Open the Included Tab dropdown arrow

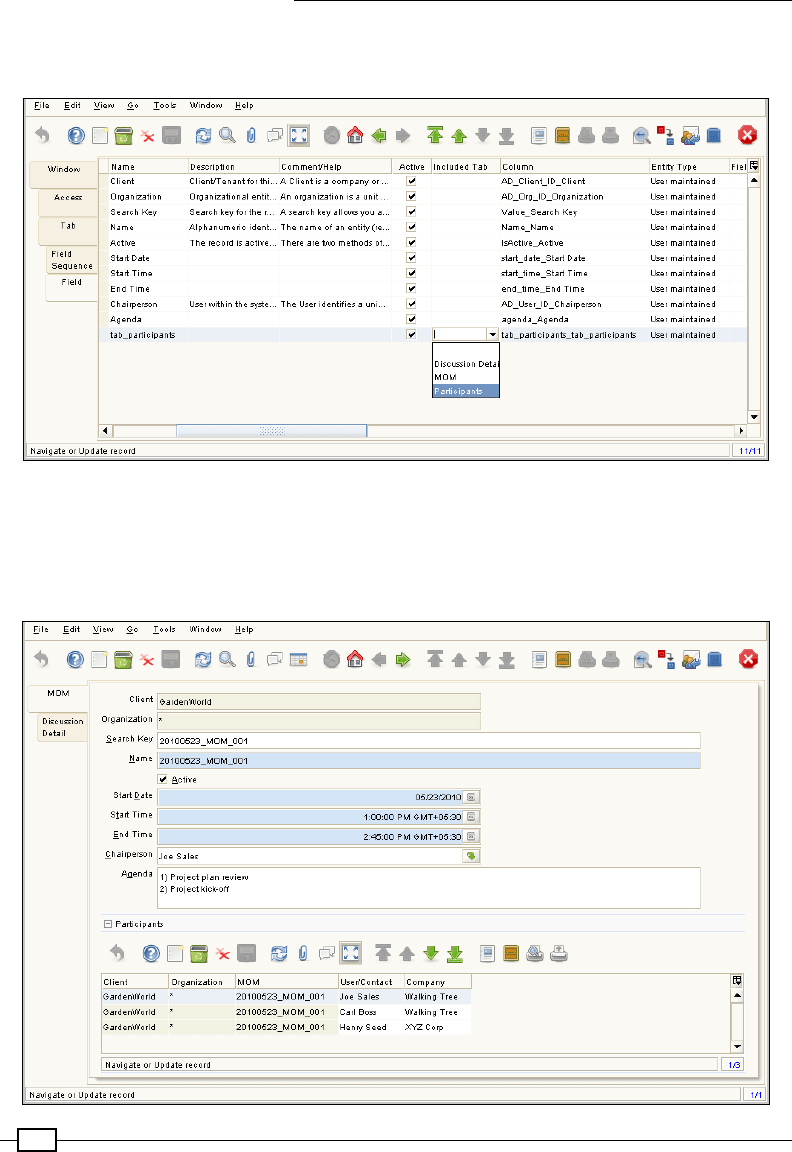tap(492, 335)
